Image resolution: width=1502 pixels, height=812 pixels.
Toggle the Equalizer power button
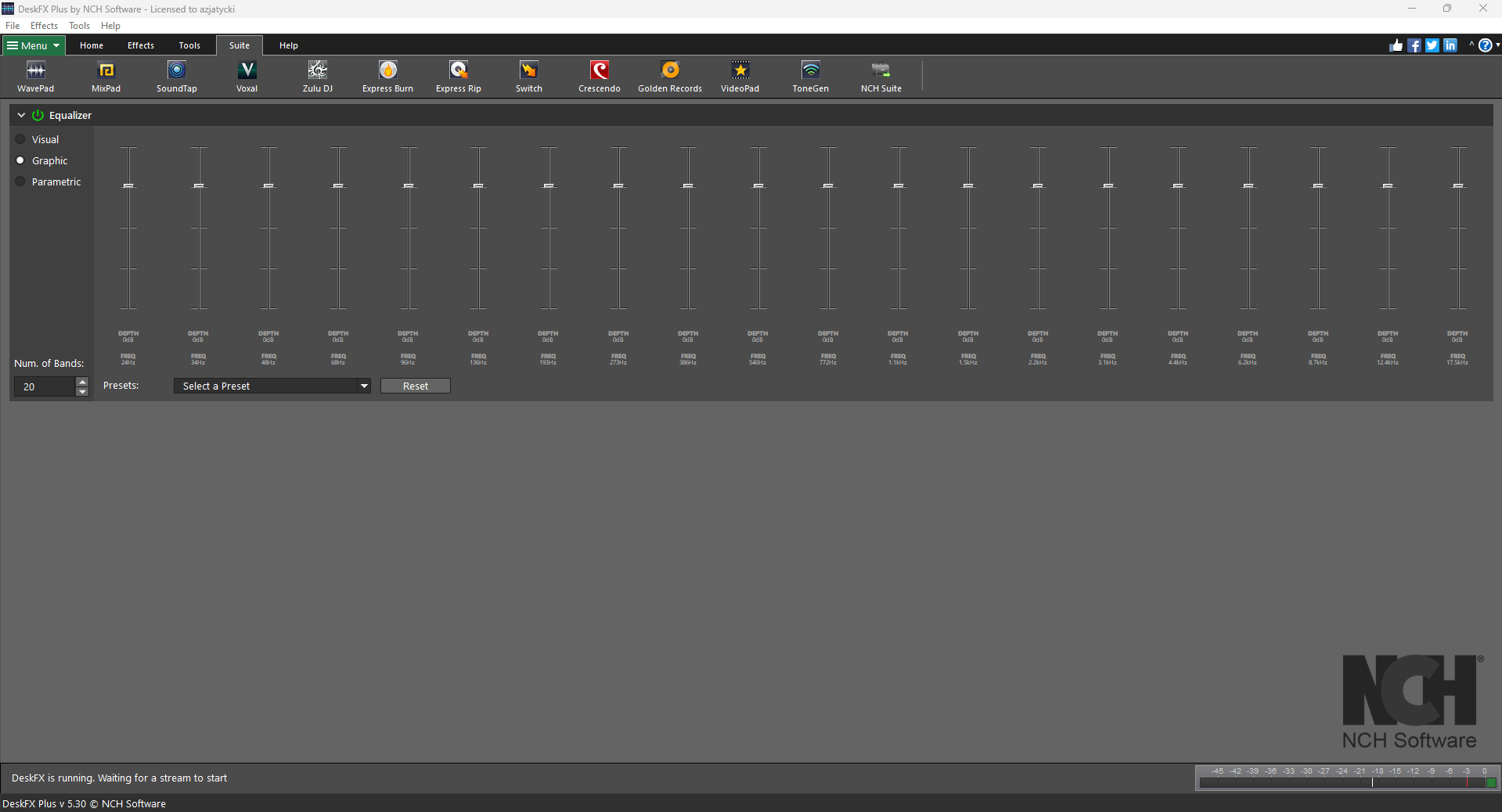coord(38,115)
